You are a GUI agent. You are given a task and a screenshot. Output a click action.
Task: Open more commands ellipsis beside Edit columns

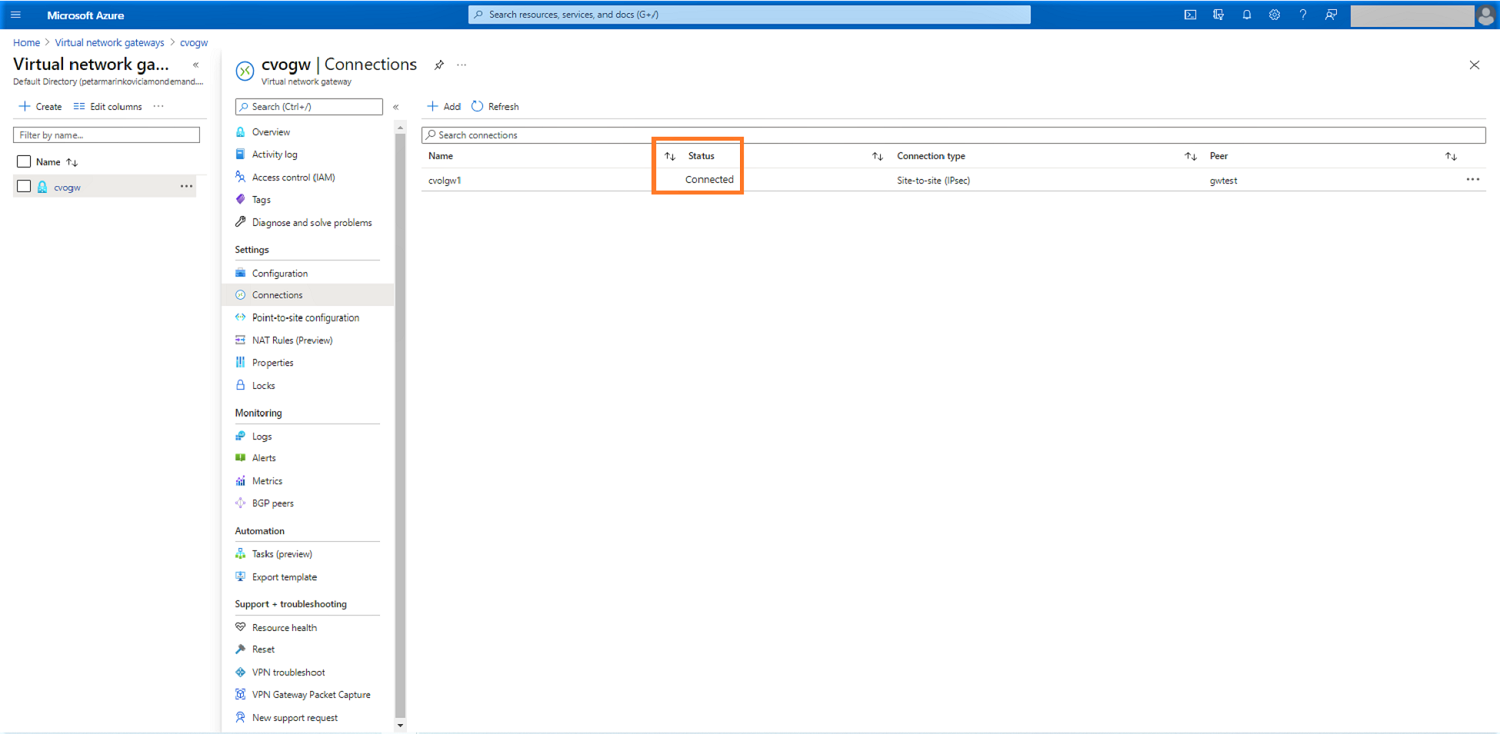pyautogui.click(x=158, y=106)
